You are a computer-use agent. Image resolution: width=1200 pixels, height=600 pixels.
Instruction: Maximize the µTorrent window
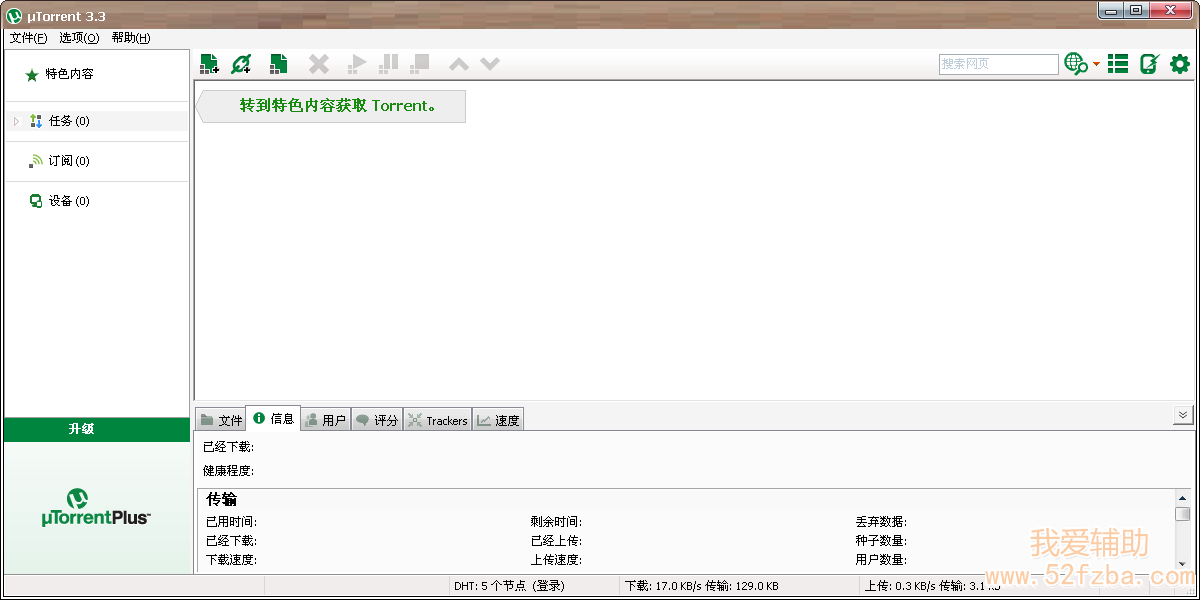coord(1136,11)
